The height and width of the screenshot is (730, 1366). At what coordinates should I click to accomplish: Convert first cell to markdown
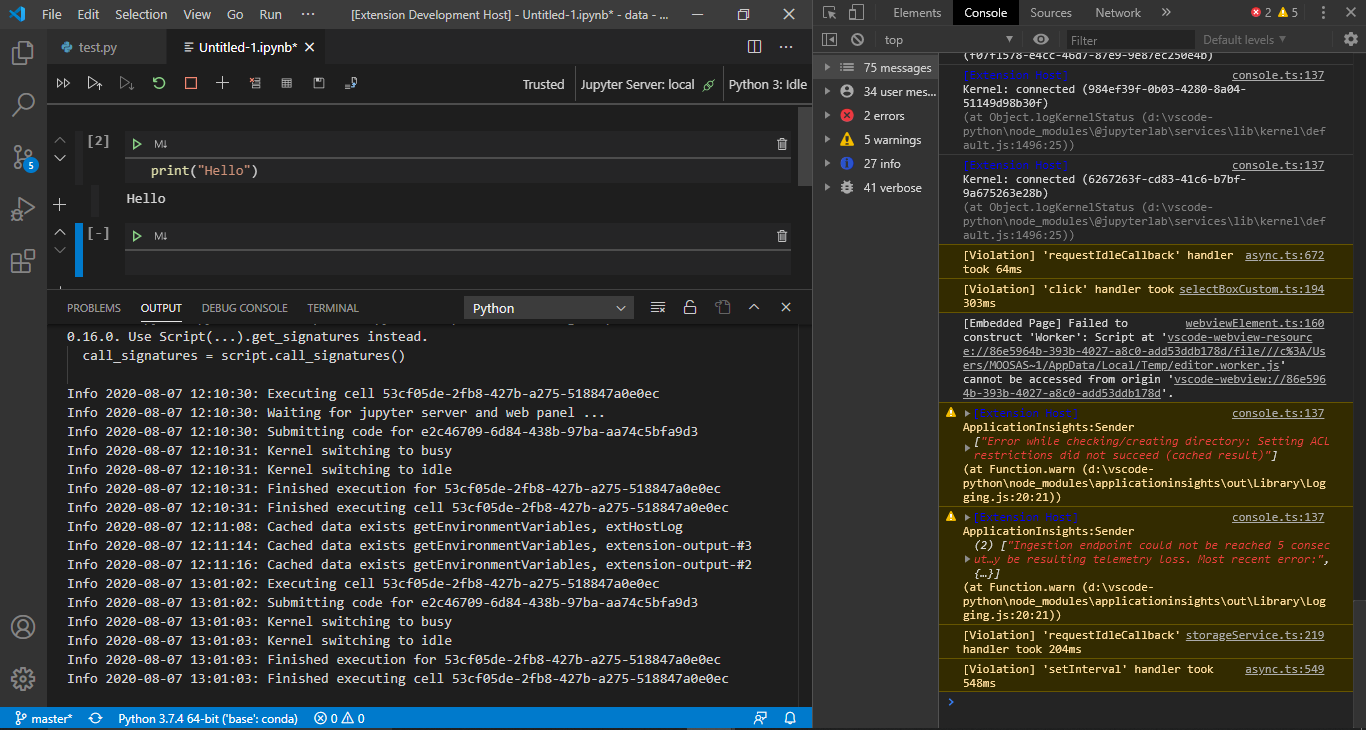click(x=160, y=145)
